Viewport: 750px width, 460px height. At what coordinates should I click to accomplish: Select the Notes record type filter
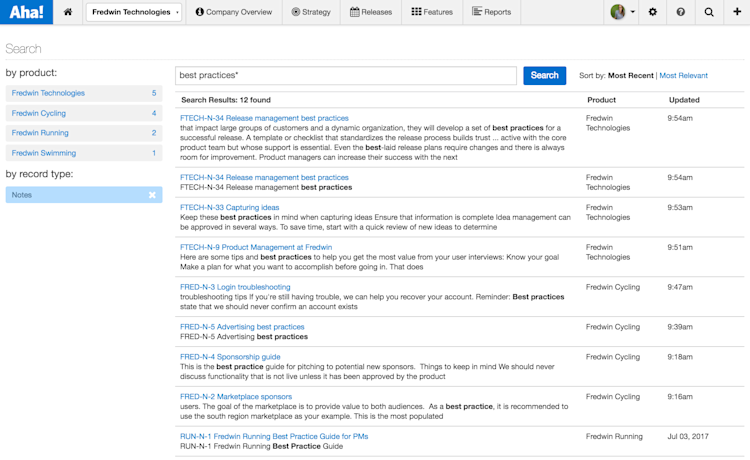(84, 195)
